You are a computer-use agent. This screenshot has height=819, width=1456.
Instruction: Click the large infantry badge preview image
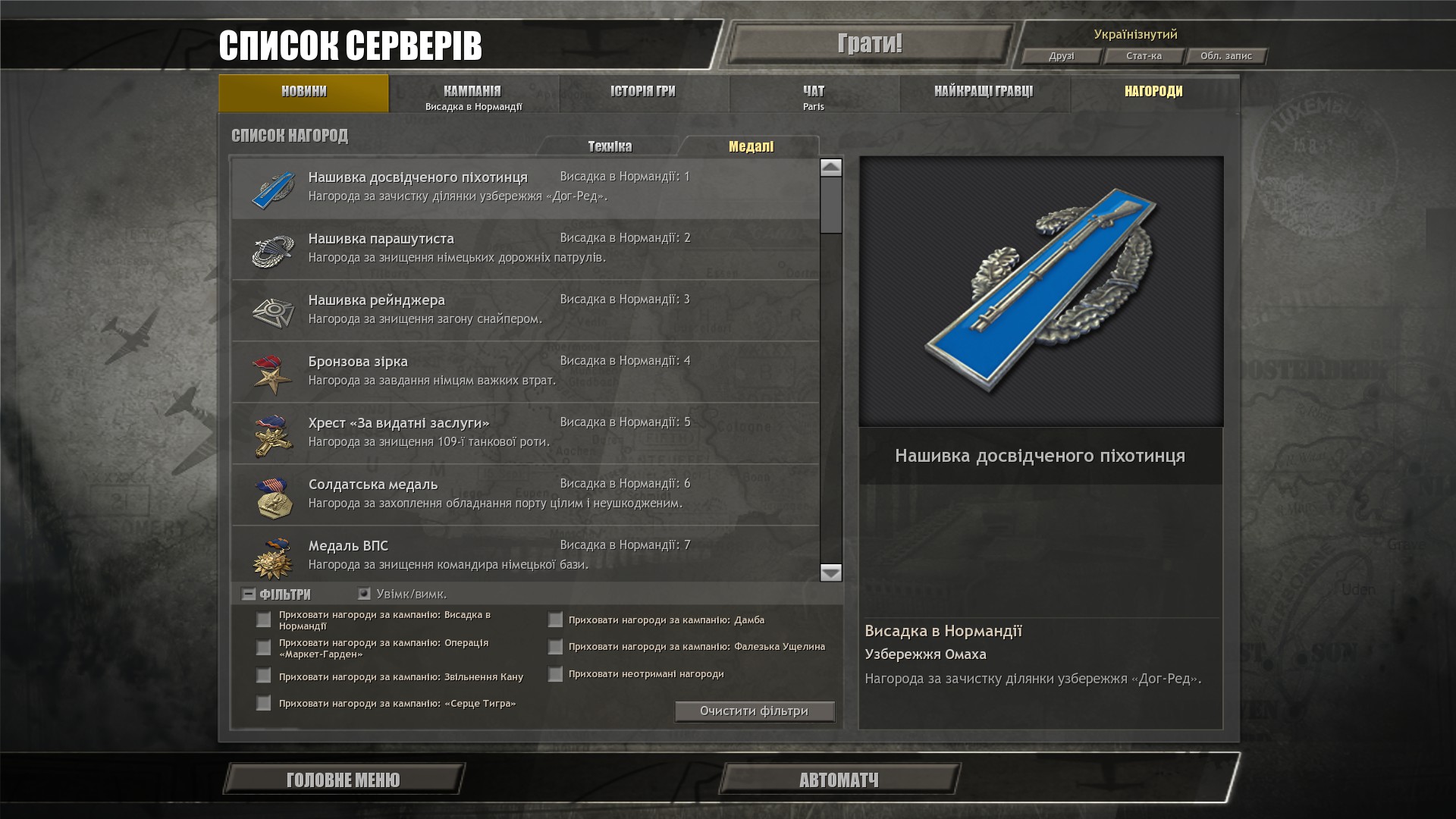click(1040, 291)
